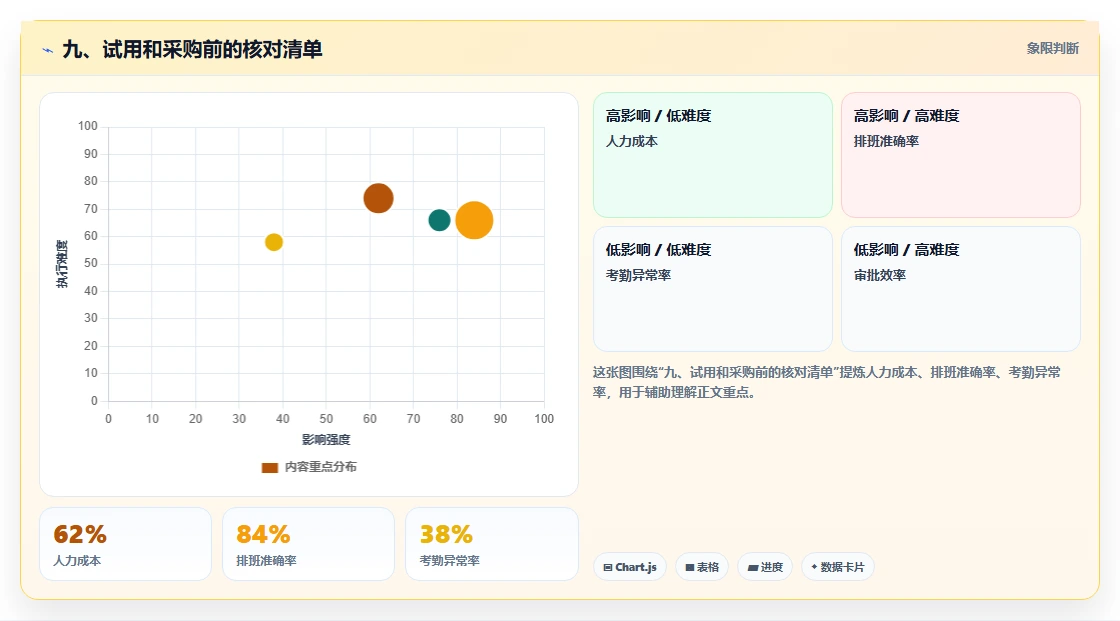Click the 排班准确率 text in the pink card

(x=886, y=141)
